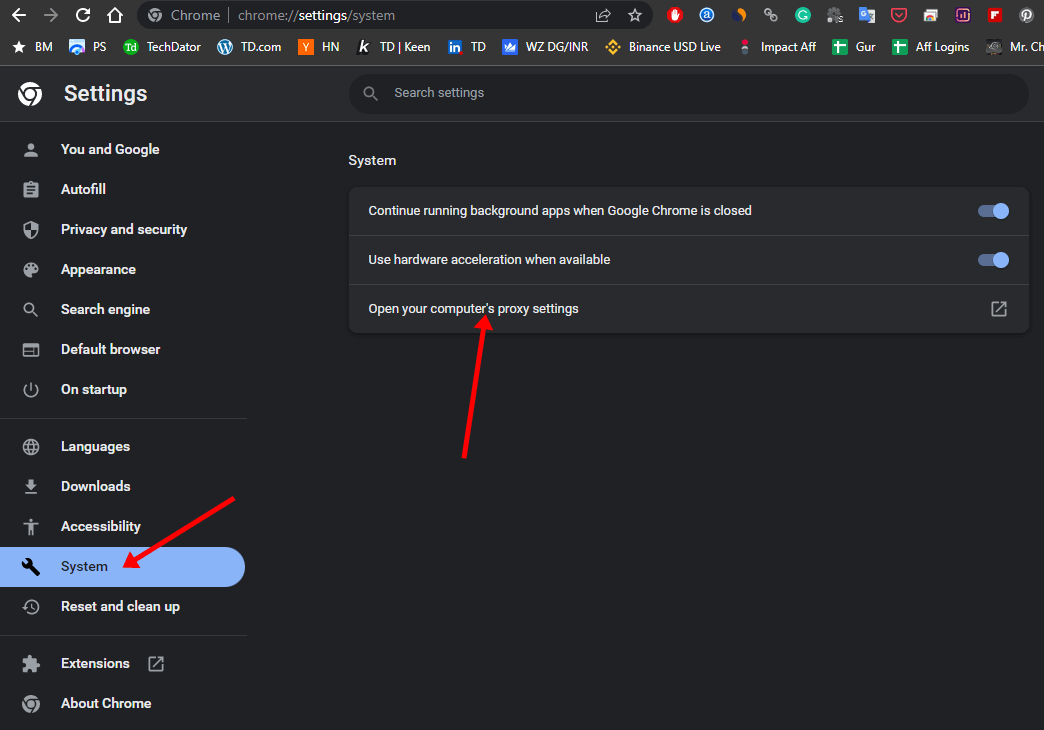Open the Aff Logins bookmark
Screen dimensions: 1044x730
931,47
